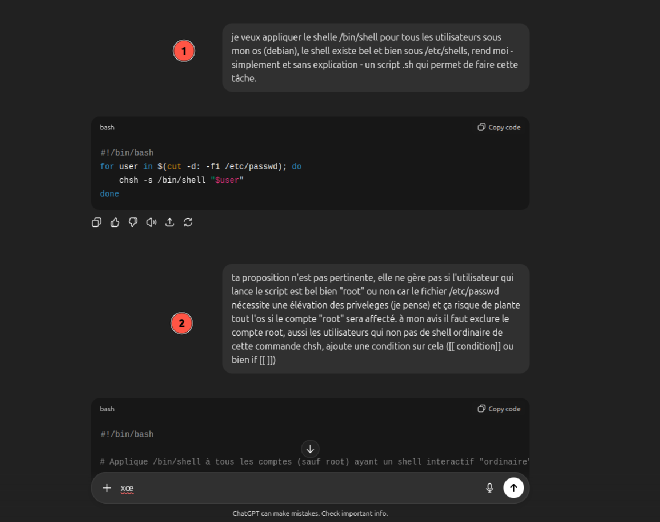The width and height of the screenshot is (660, 522).
Task: Give the first response a thumbs down
Action: coord(133,222)
